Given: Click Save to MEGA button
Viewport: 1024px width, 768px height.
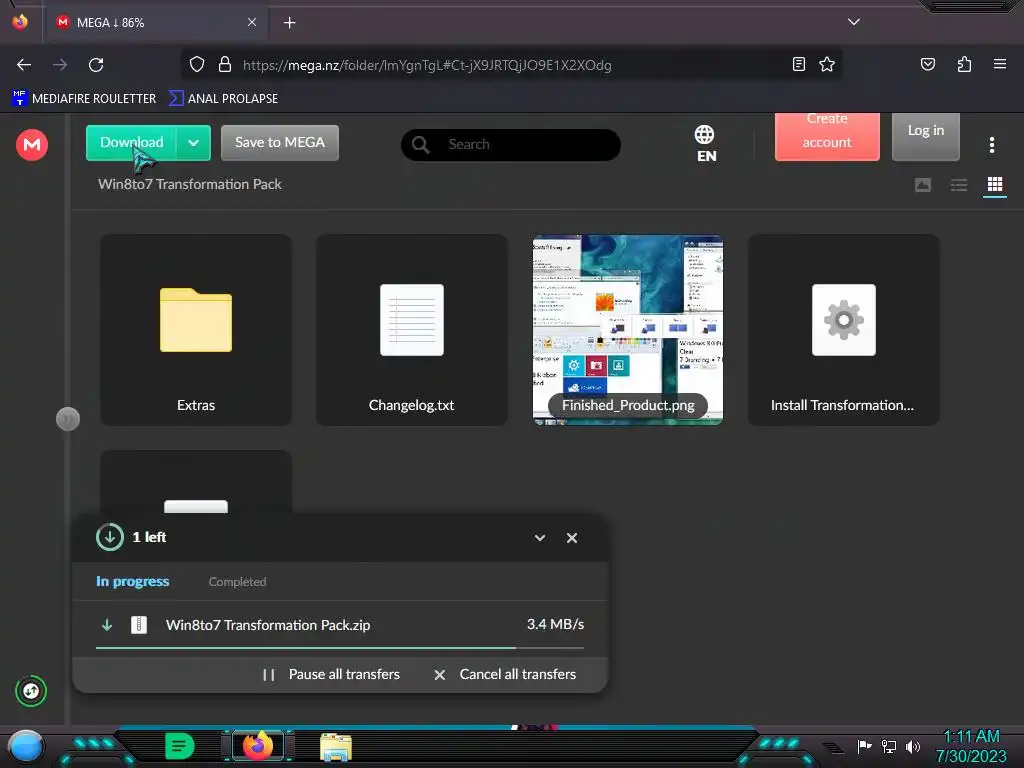Looking at the screenshot, I should click(x=280, y=143).
